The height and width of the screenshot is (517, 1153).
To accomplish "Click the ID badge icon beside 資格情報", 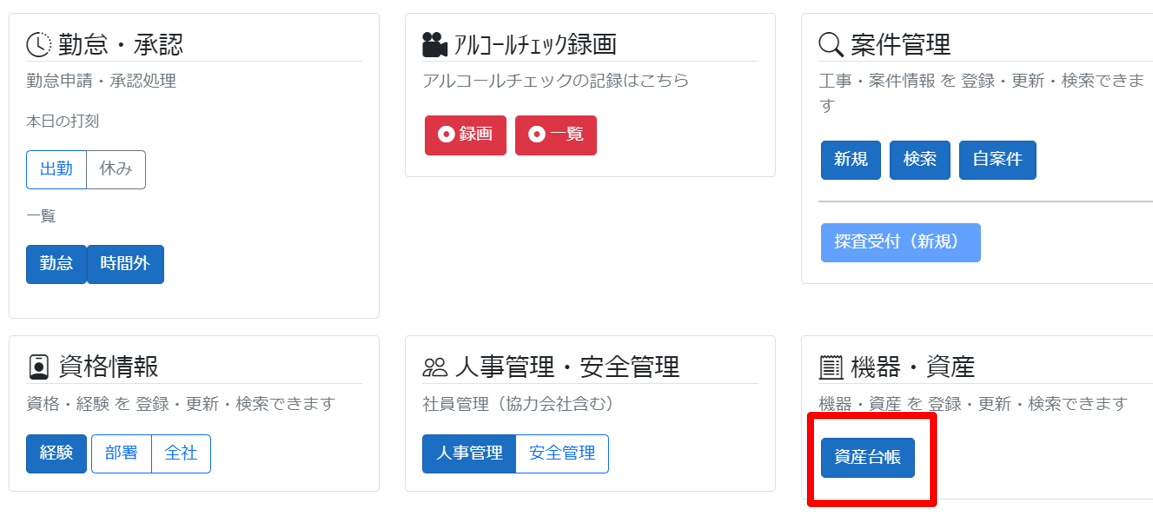I will tap(38, 366).
